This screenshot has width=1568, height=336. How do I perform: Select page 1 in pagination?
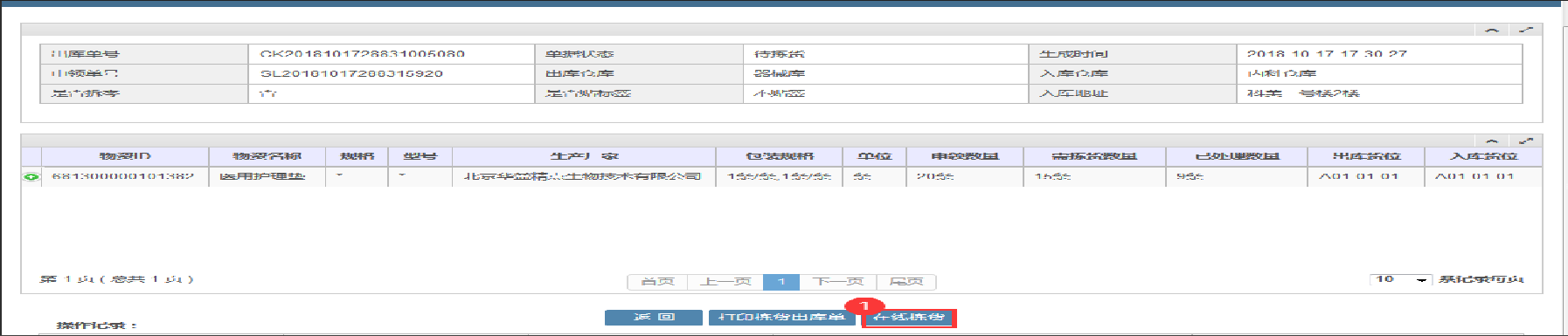(781, 282)
